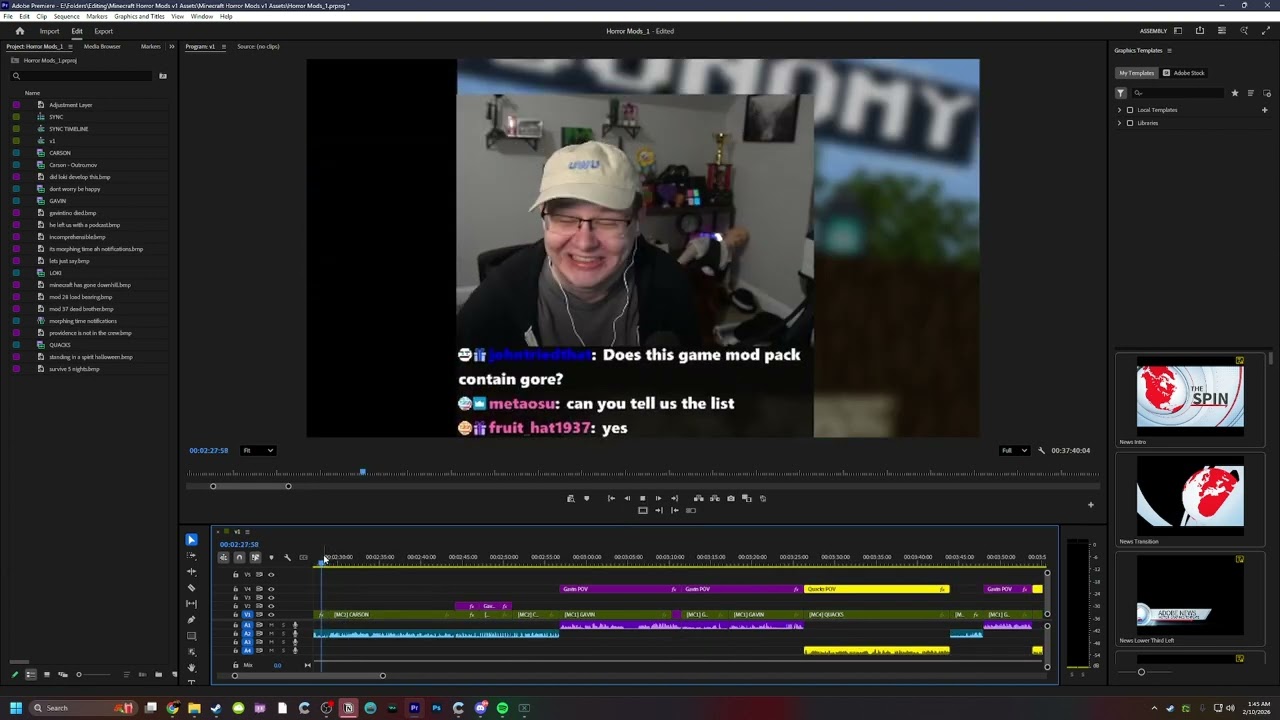Switch to the Markers tab
The width and height of the screenshot is (1280, 720).
point(151,47)
